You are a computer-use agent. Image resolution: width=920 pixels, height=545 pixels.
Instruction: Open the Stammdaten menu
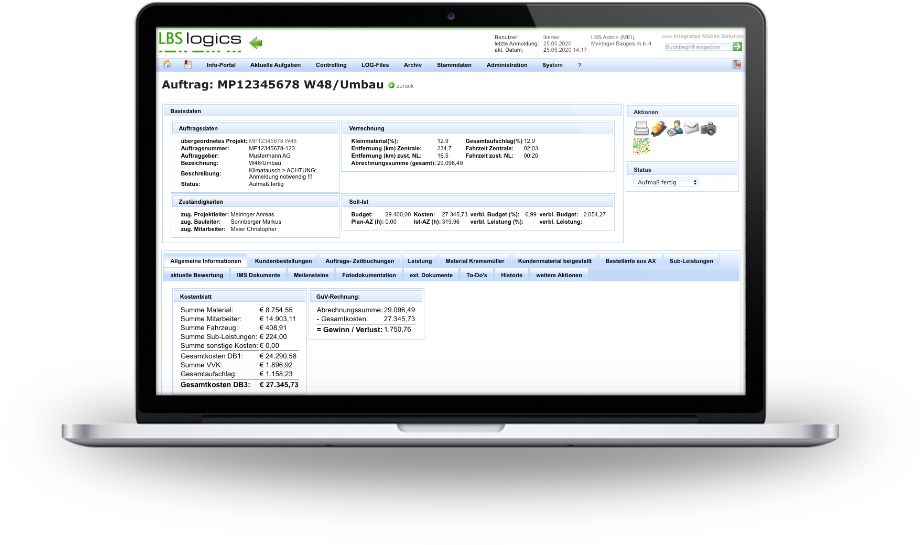tap(455, 64)
